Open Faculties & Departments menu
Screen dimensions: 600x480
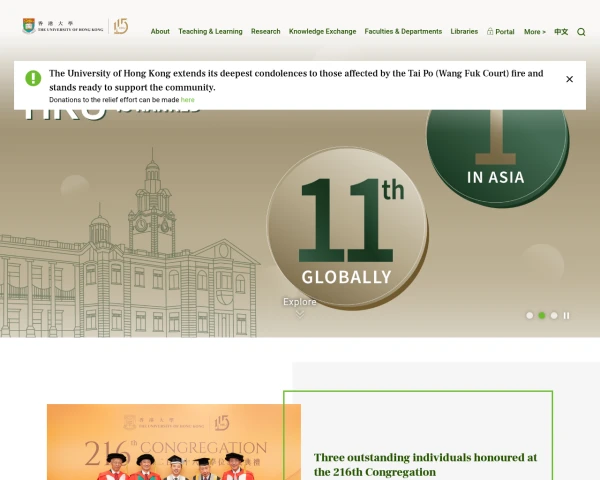point(403,31)
